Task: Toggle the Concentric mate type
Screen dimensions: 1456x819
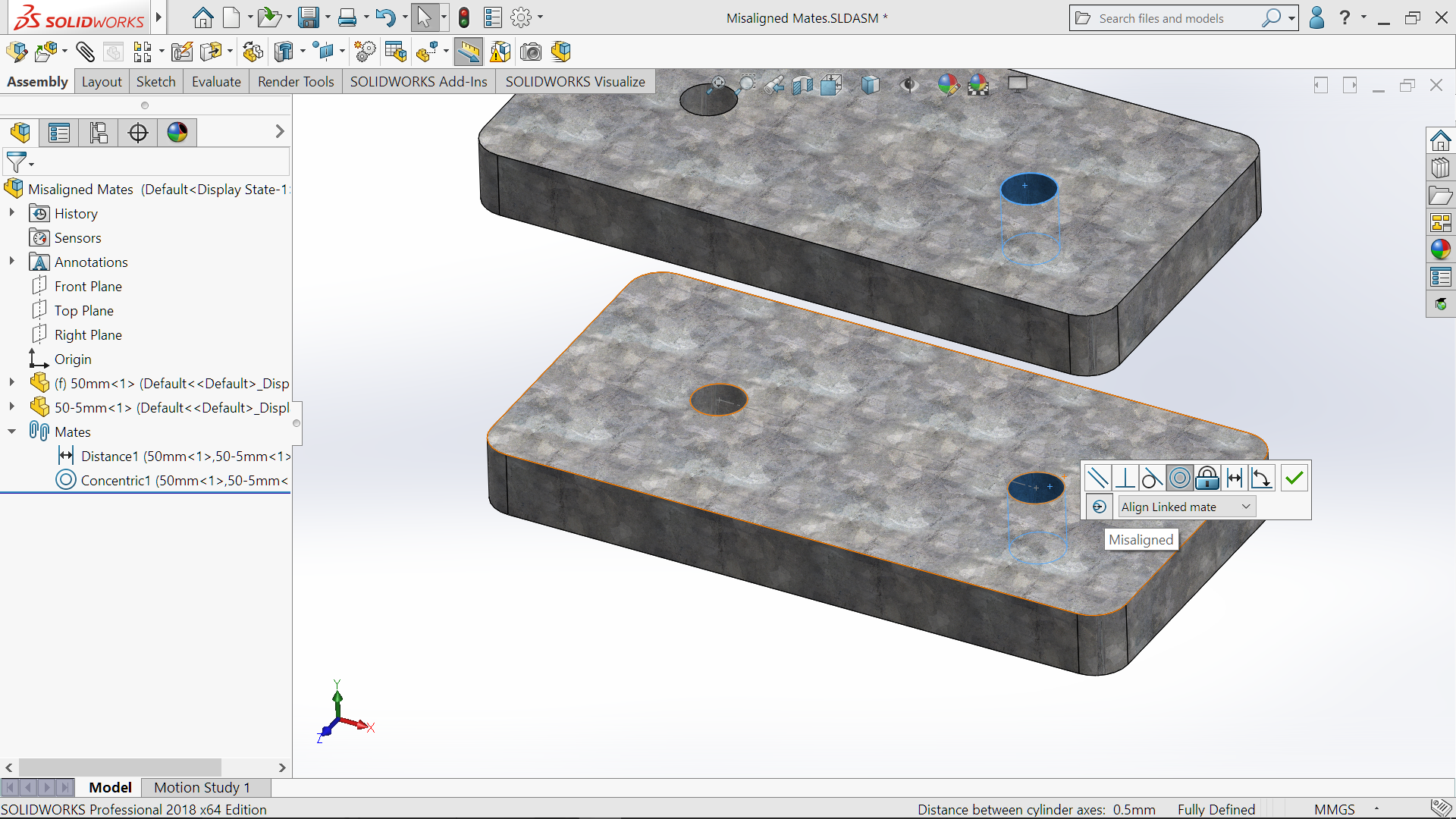Action: 1180,478
